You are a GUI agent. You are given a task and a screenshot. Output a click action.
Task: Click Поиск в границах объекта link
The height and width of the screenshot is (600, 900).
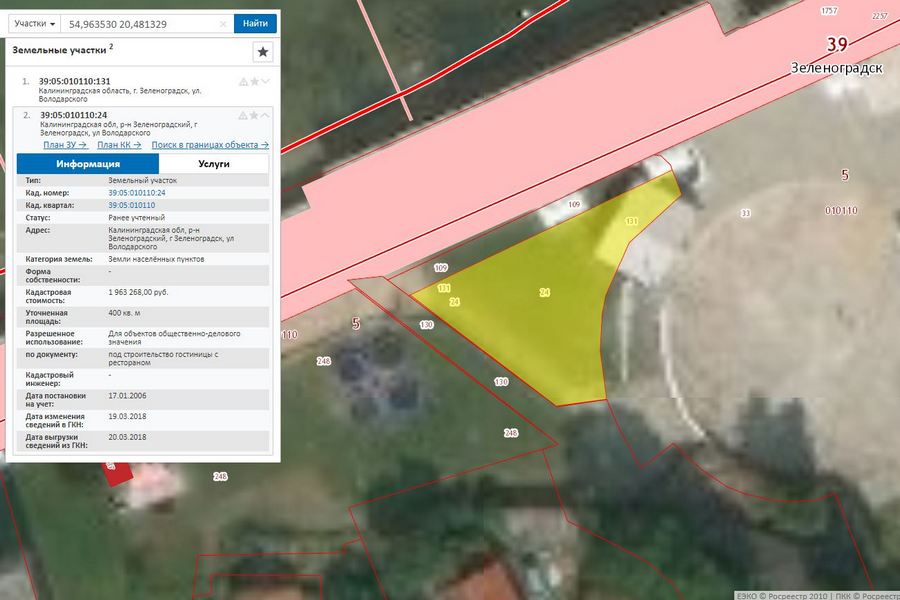[210, 145]
